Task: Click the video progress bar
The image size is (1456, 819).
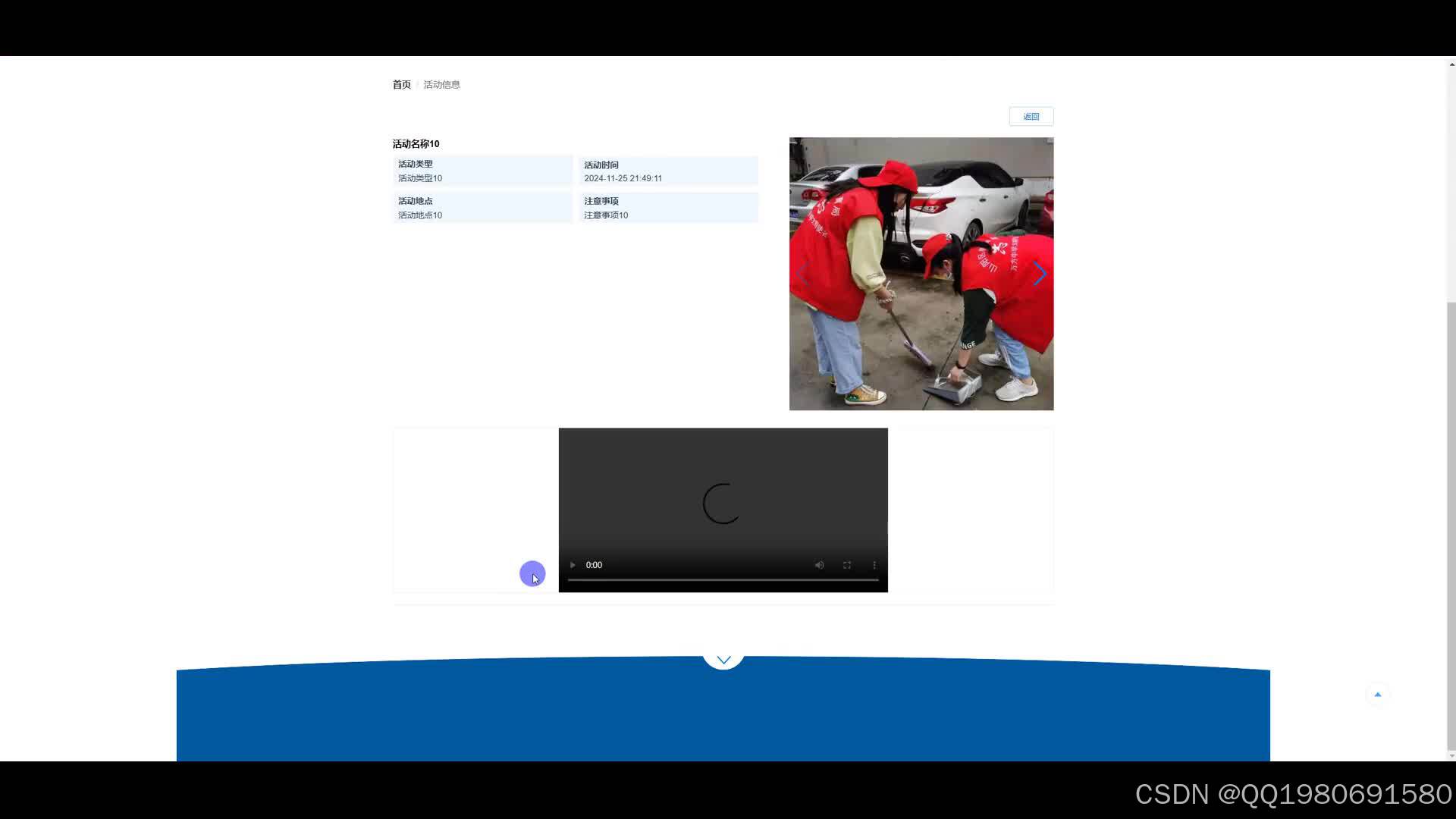Action: [x=723, y=580]
